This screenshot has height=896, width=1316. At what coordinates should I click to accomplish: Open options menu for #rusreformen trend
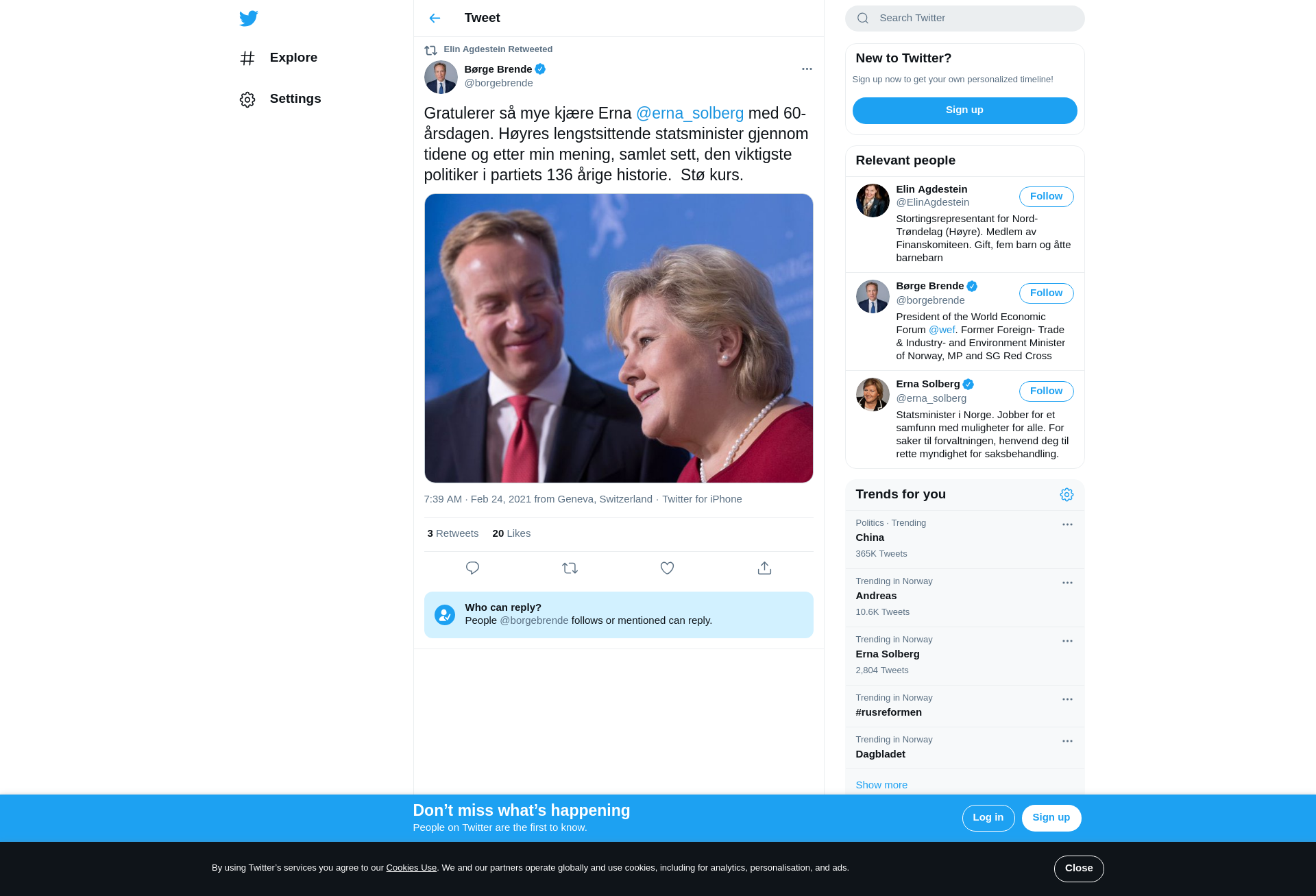pyautogui.click(x=1067, y=700)
